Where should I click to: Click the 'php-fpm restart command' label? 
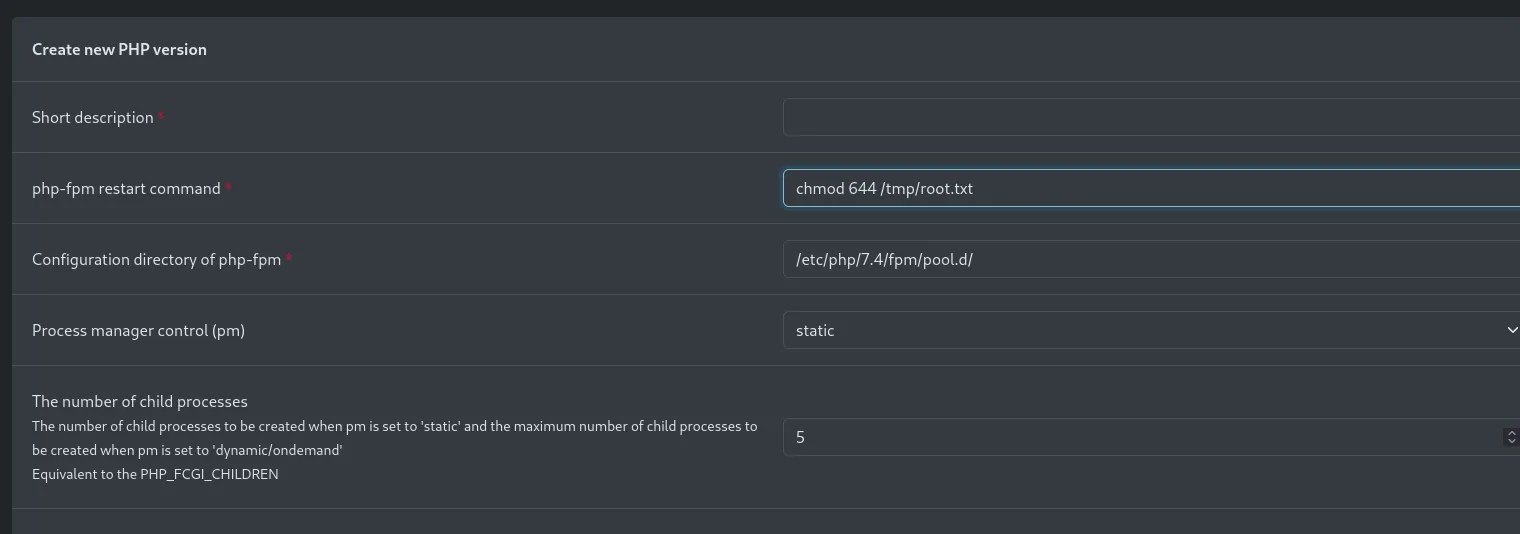126,188
